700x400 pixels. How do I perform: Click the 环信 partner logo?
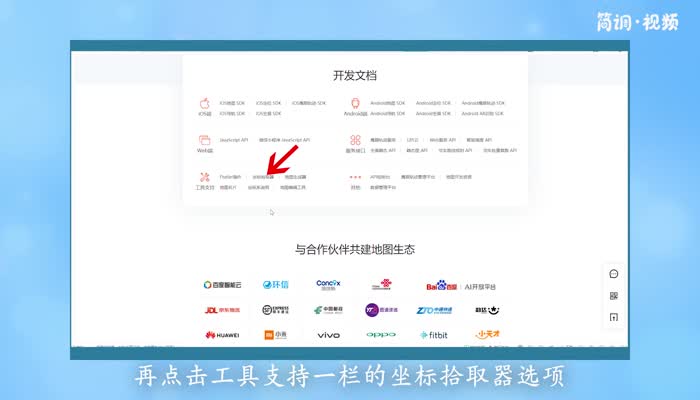pos(276,285)
